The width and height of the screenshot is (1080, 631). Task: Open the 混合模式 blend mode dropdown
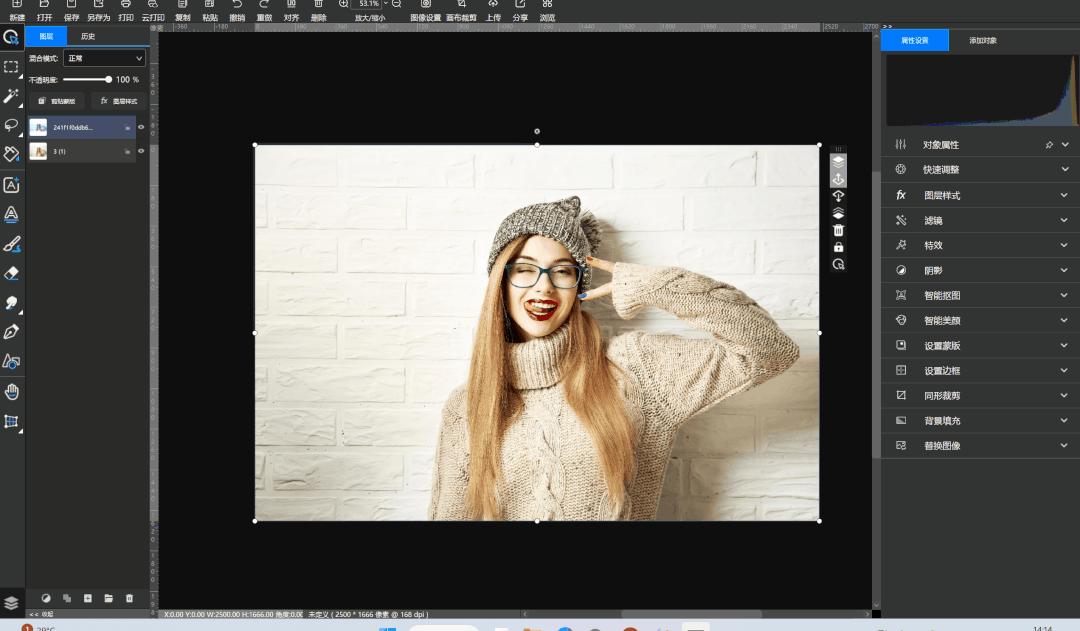(x=104, y=59)
